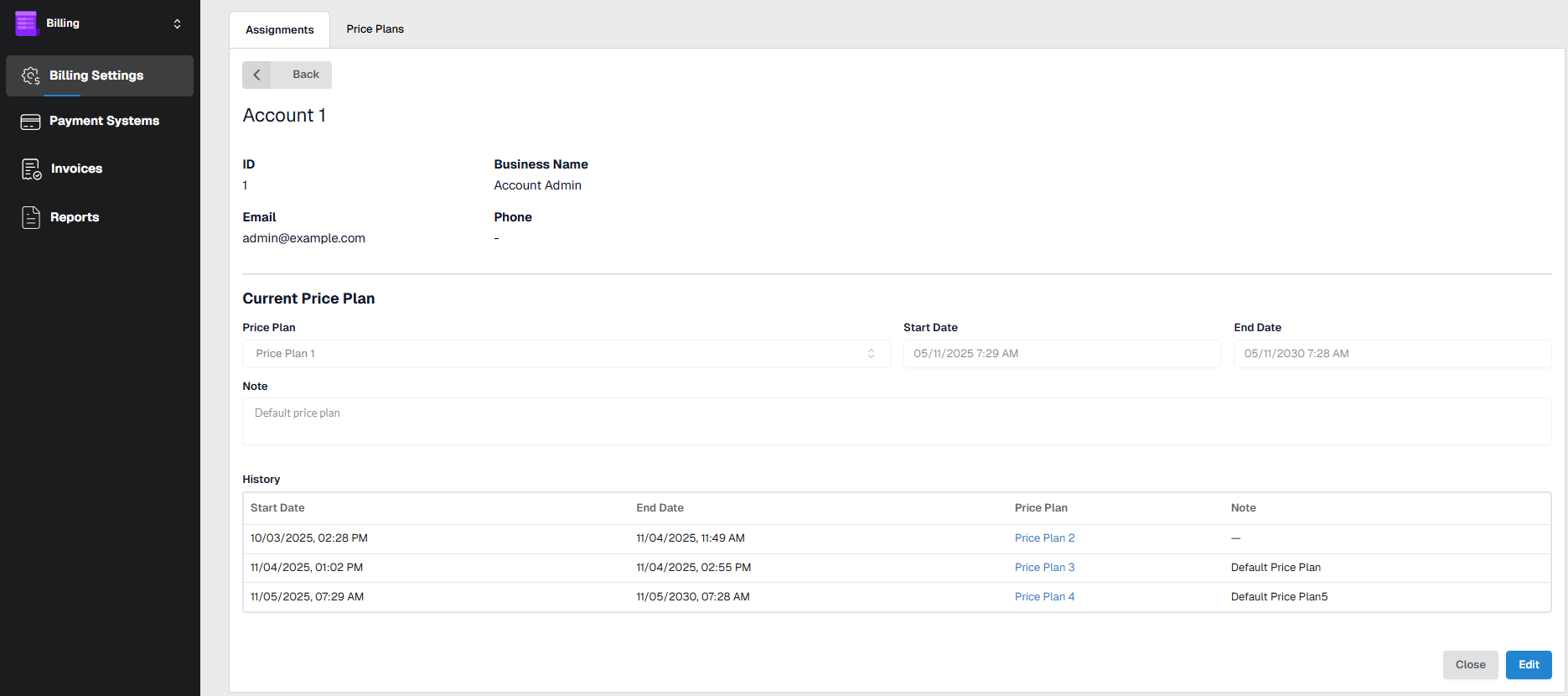Follow the Price Plan 4 link
This screenshot has height=696, width=1568.
[1044, 597]
